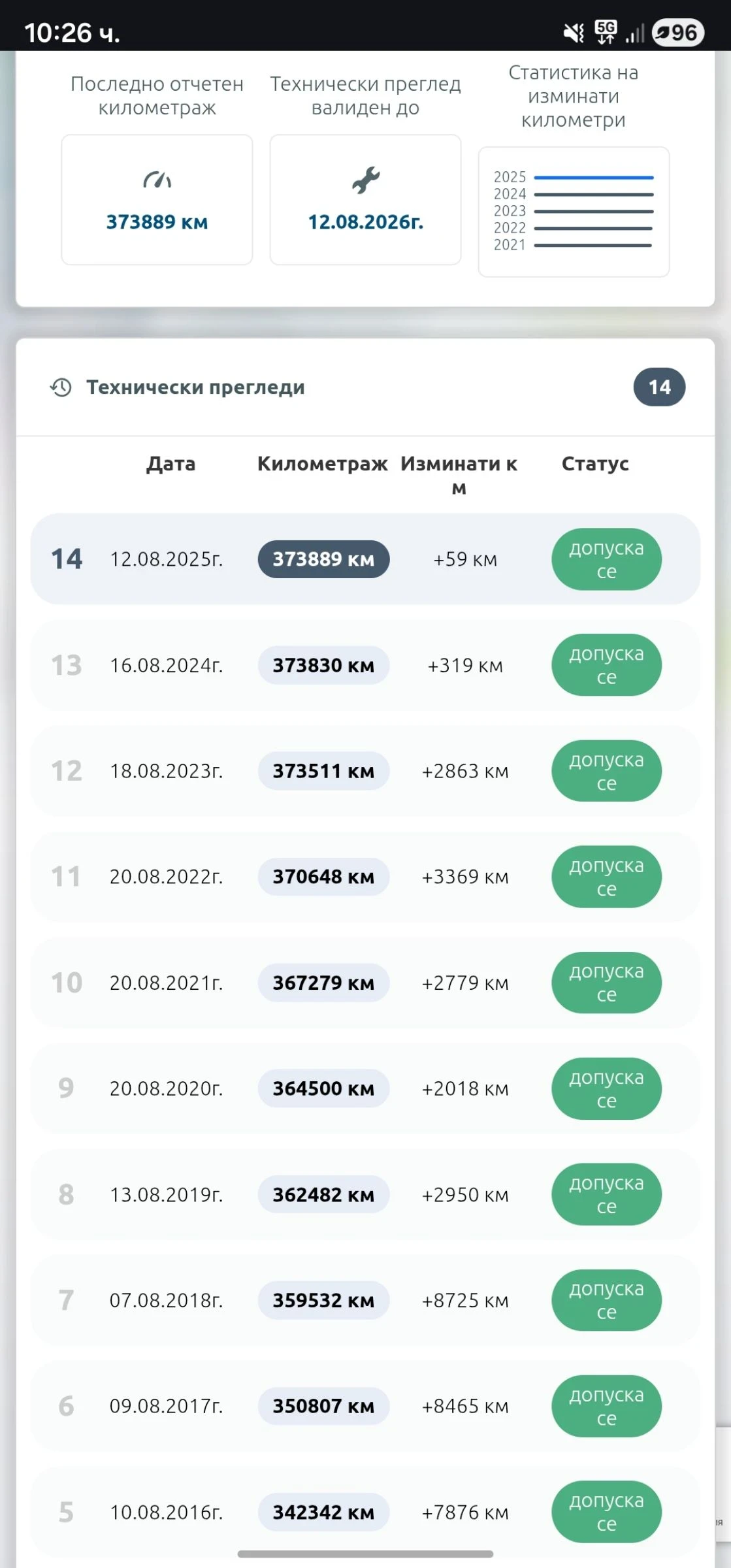
Task: Select the 2025 blue line in statistics
Action: coord(593,178)
